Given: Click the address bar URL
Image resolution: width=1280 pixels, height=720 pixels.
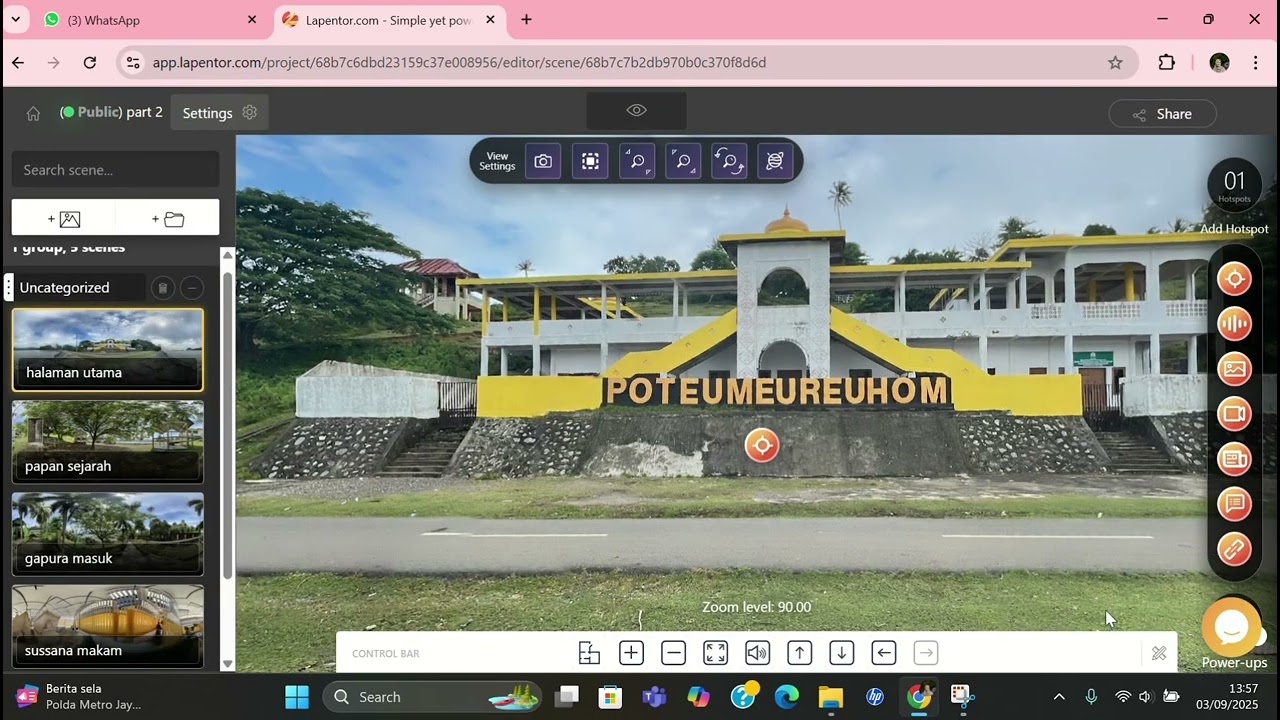Looking at the screenshot, I should click(459, 62).
